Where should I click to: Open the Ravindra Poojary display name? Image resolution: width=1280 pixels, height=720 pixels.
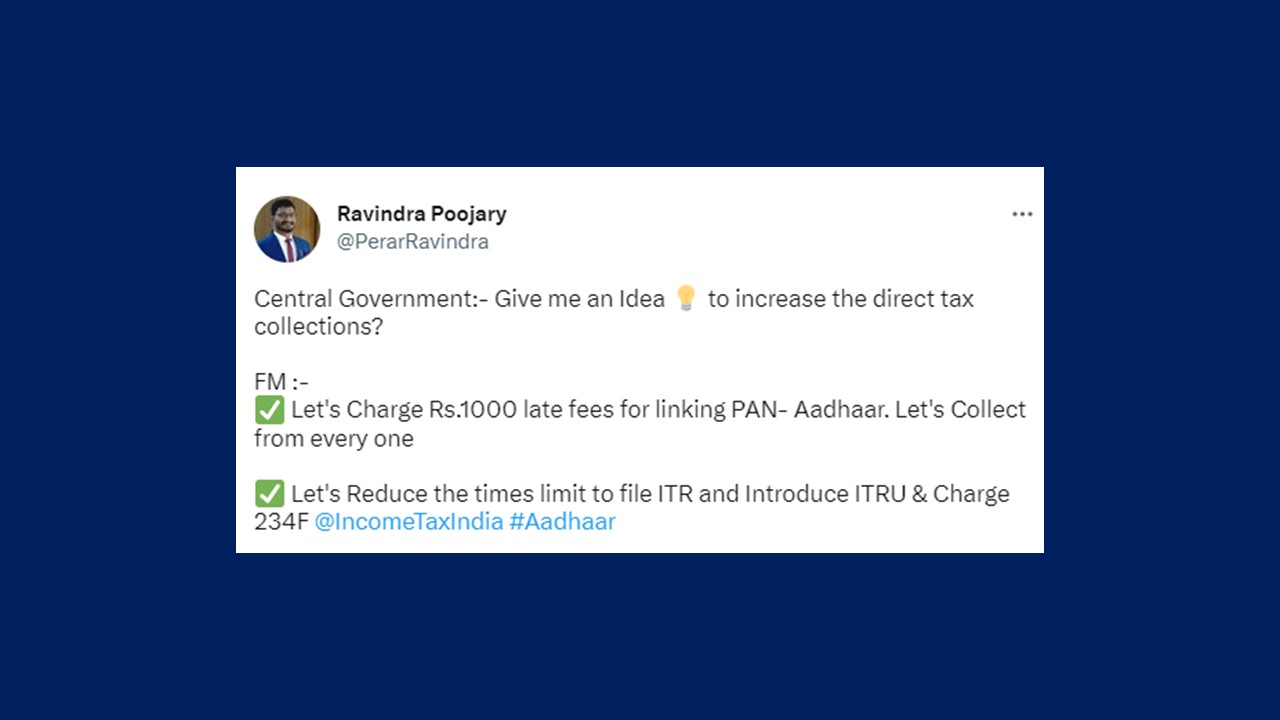pos(421,214)
